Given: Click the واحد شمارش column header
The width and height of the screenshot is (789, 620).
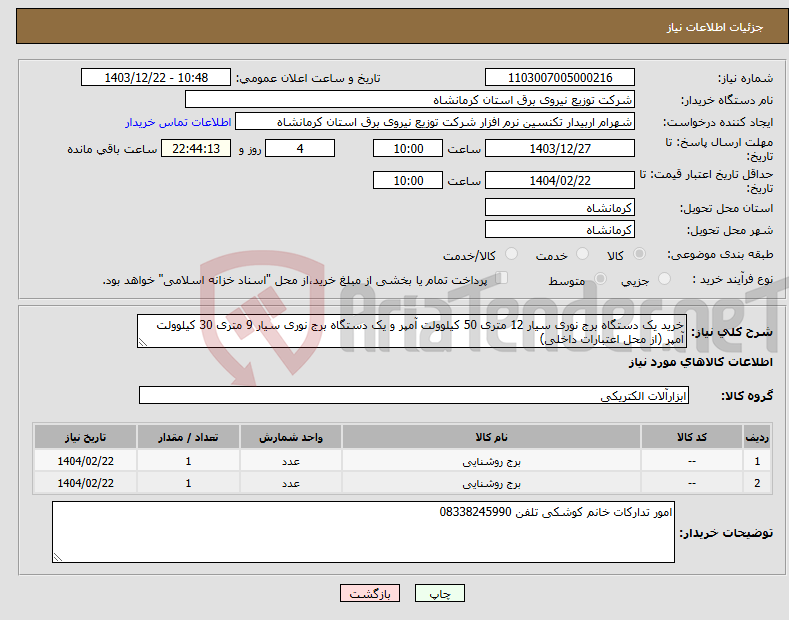Looking at the screenshot, I should pos(291,437).
